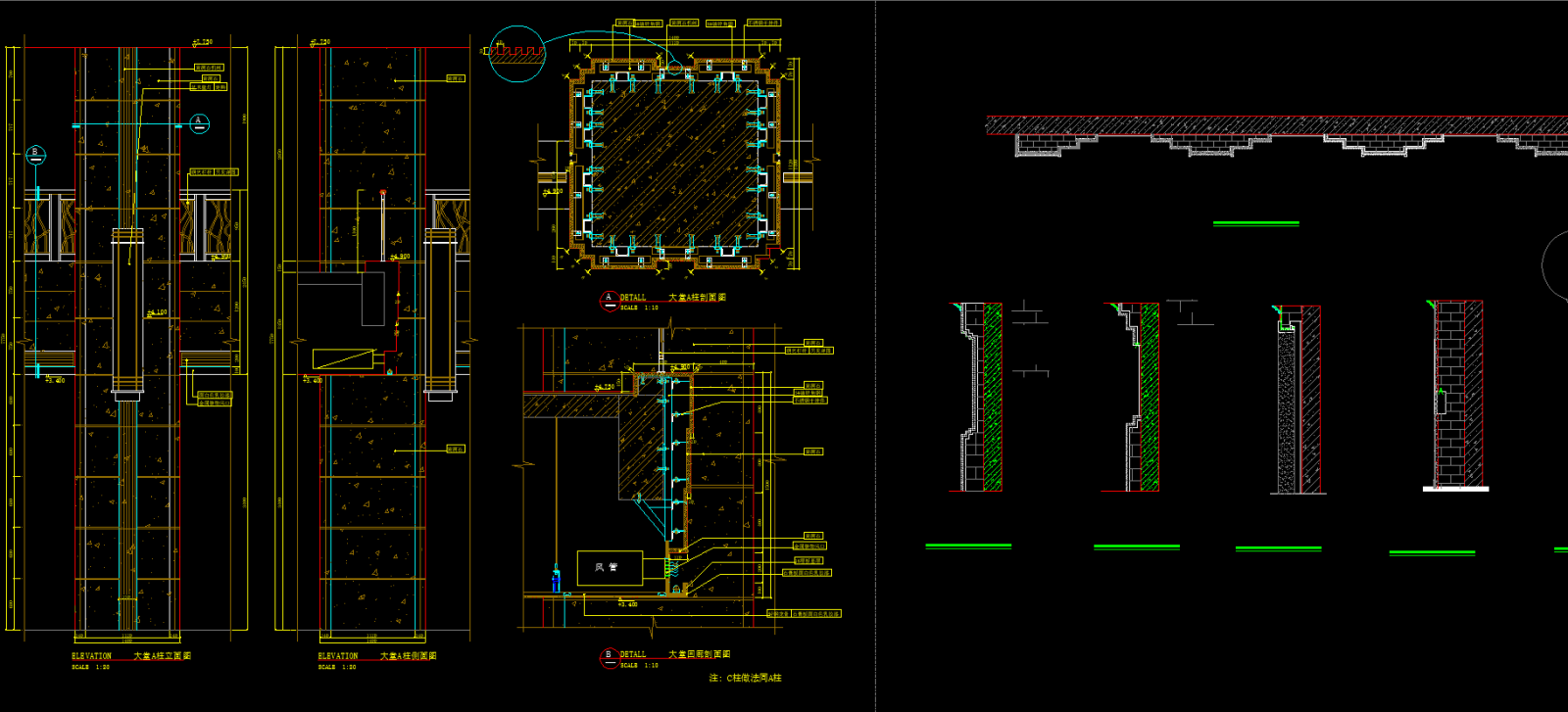Click the detail B bubble beside corridor section title

click(609, 657)
